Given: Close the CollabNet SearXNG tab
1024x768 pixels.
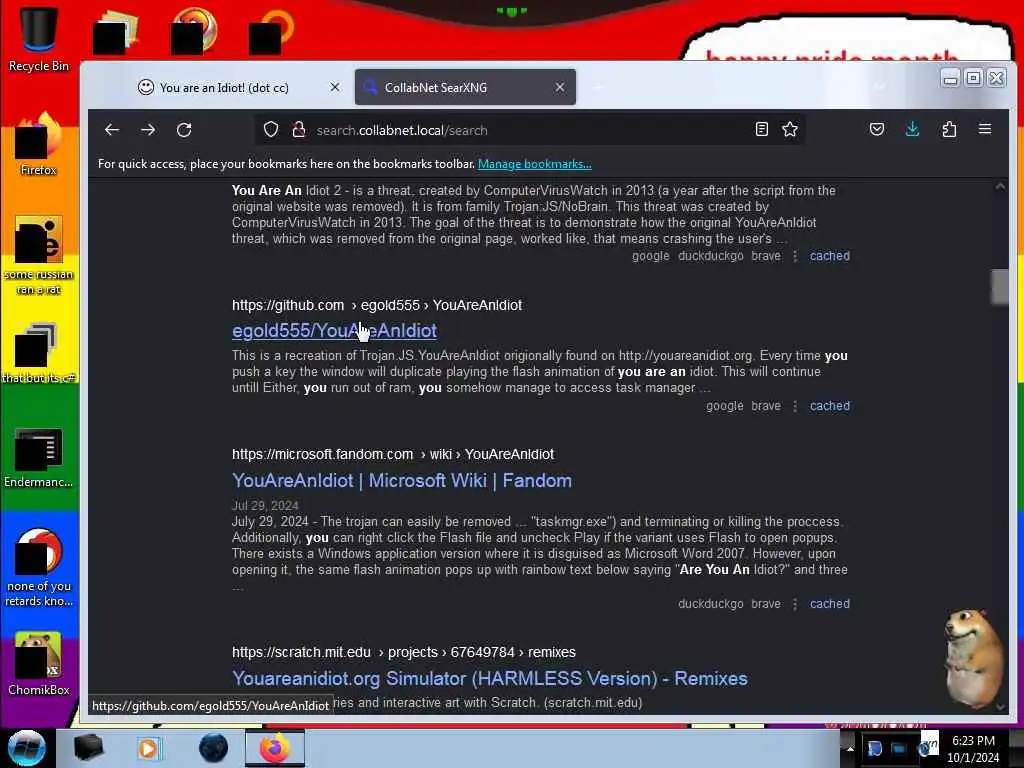Looking at the screenshot, I should point(560,87).
